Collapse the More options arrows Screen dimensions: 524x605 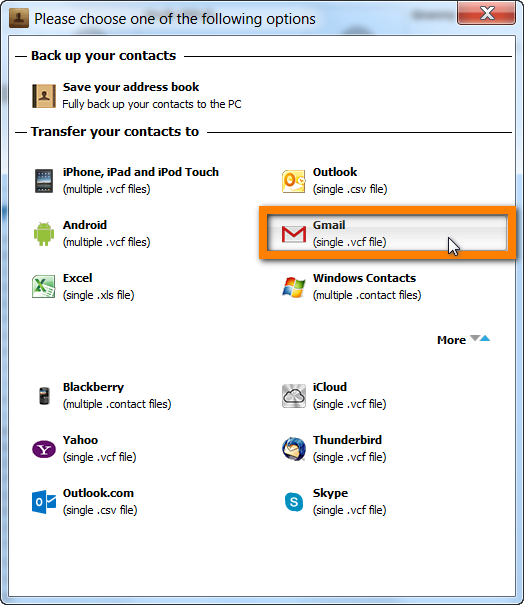[480, 338]
